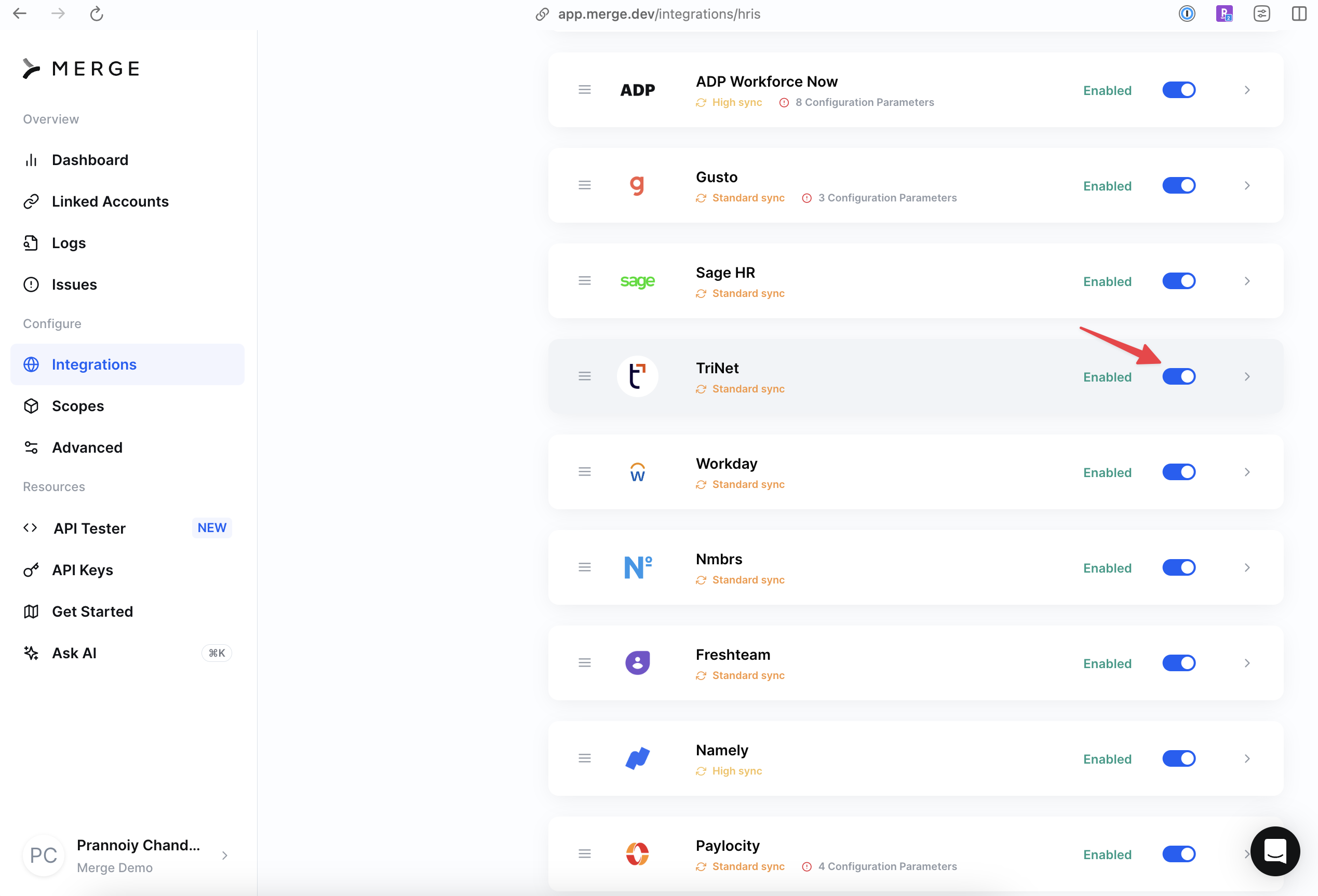Image resolution: width=1318 pixels, height=896 pixels.
Task: Toggle off the Workday integration
Action: coord(1178,472)
